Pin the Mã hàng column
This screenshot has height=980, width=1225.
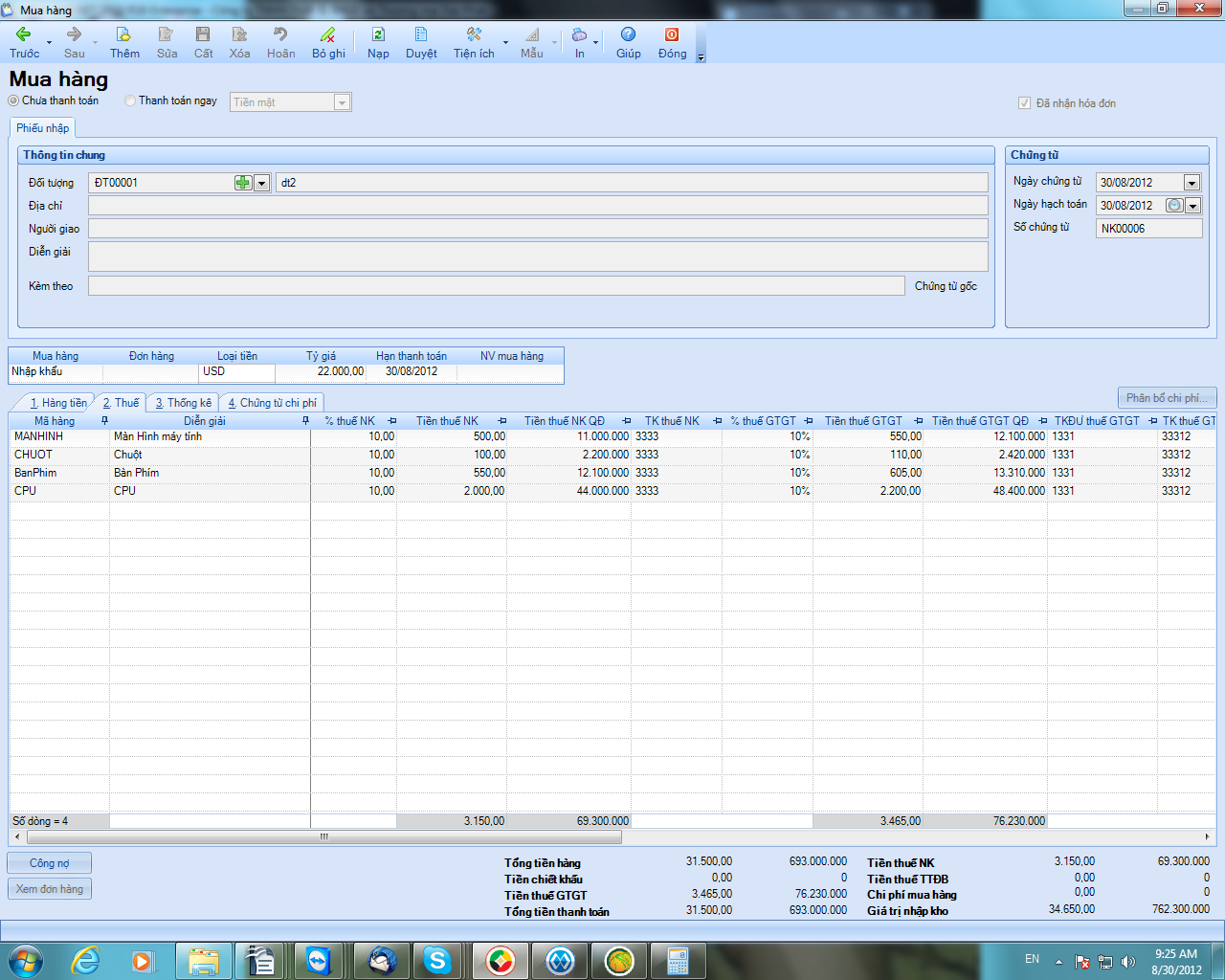tap(104, 421)
